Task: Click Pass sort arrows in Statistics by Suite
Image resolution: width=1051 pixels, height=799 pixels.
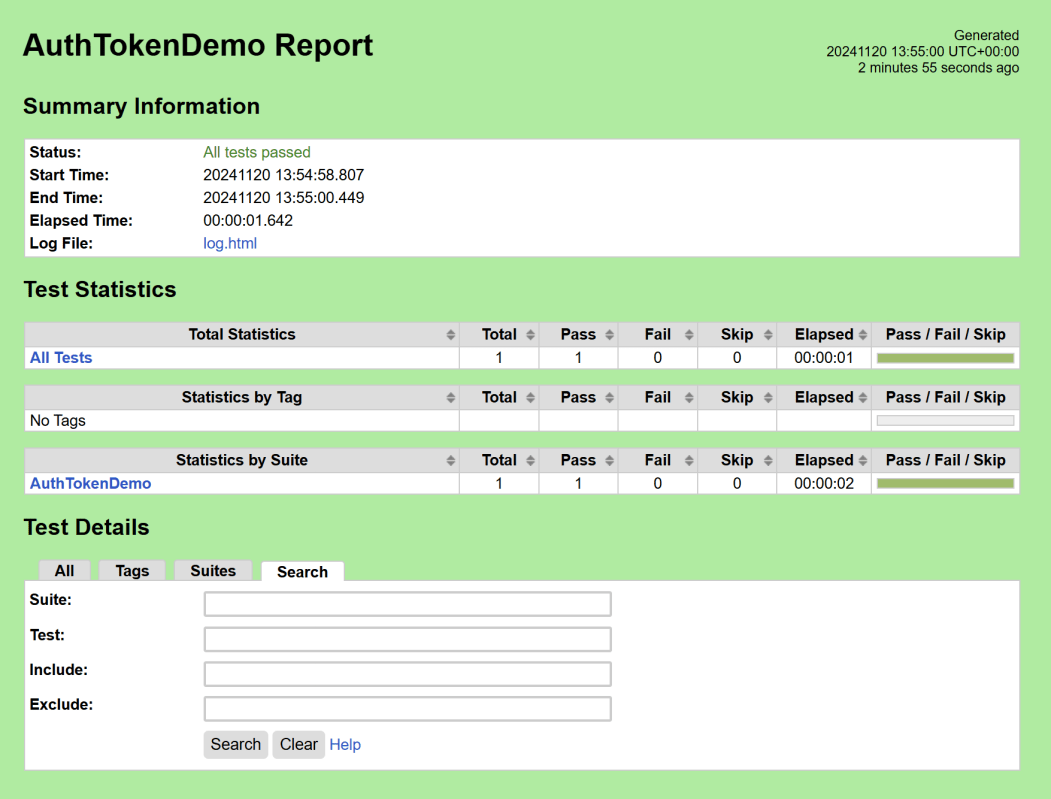Action: coord(609,461)
